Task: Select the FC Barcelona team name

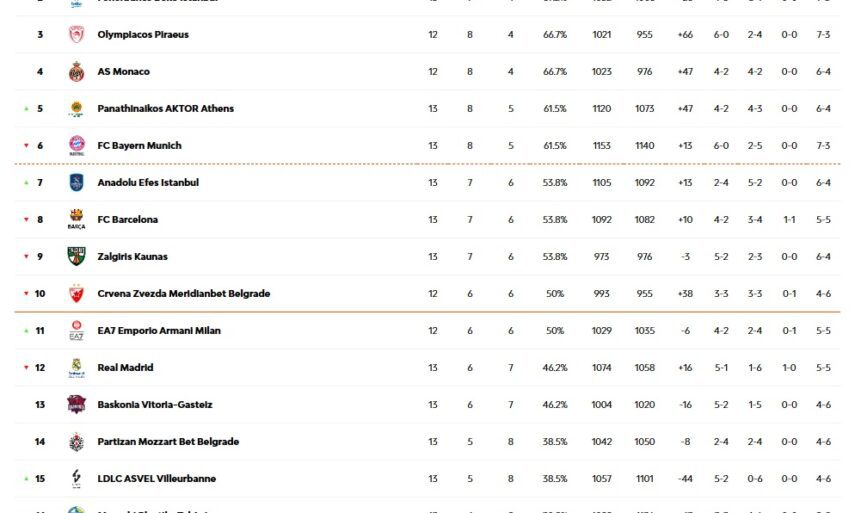Action: coord(127,220)
